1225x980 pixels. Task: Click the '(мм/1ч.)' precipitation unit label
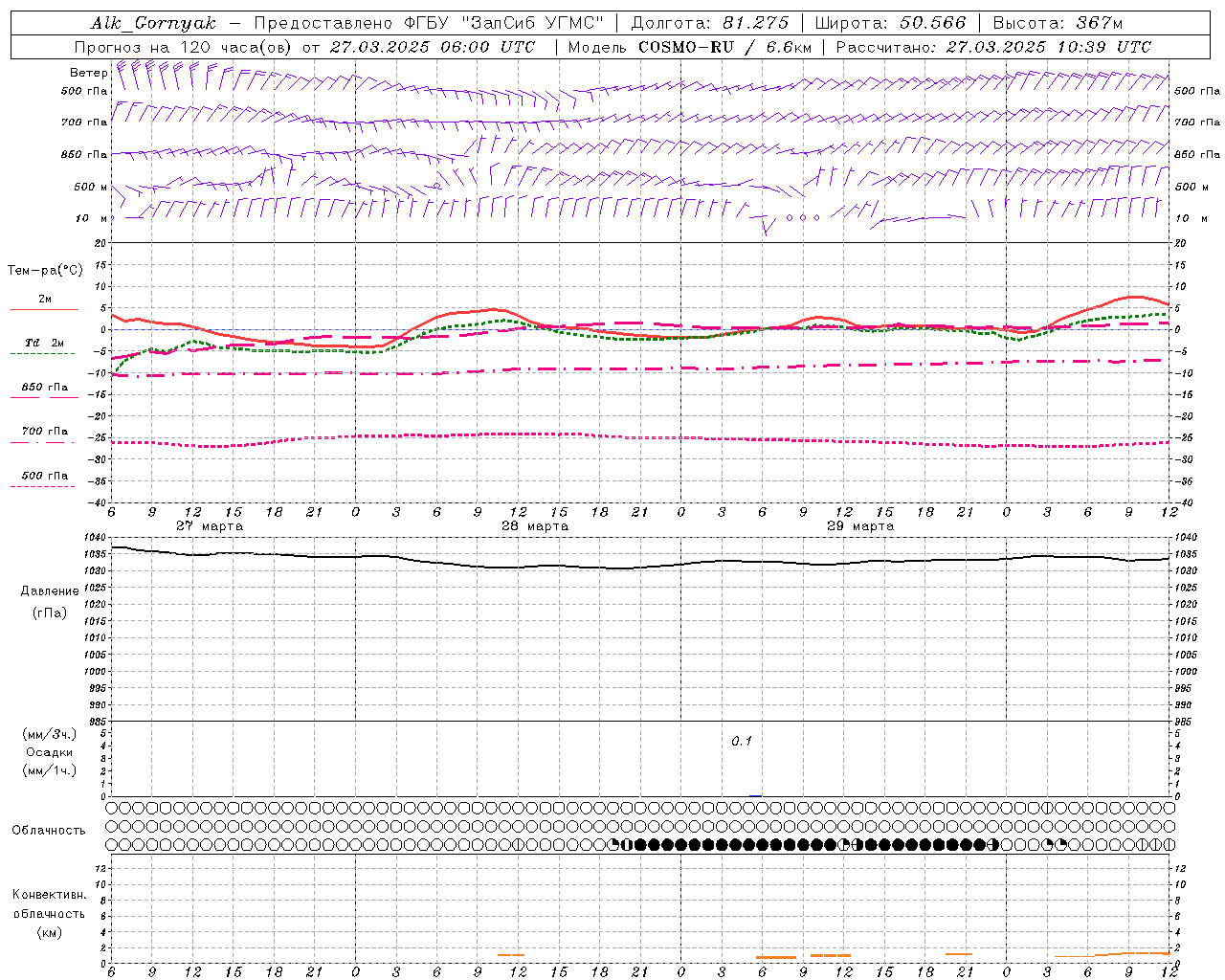point(50,770)
